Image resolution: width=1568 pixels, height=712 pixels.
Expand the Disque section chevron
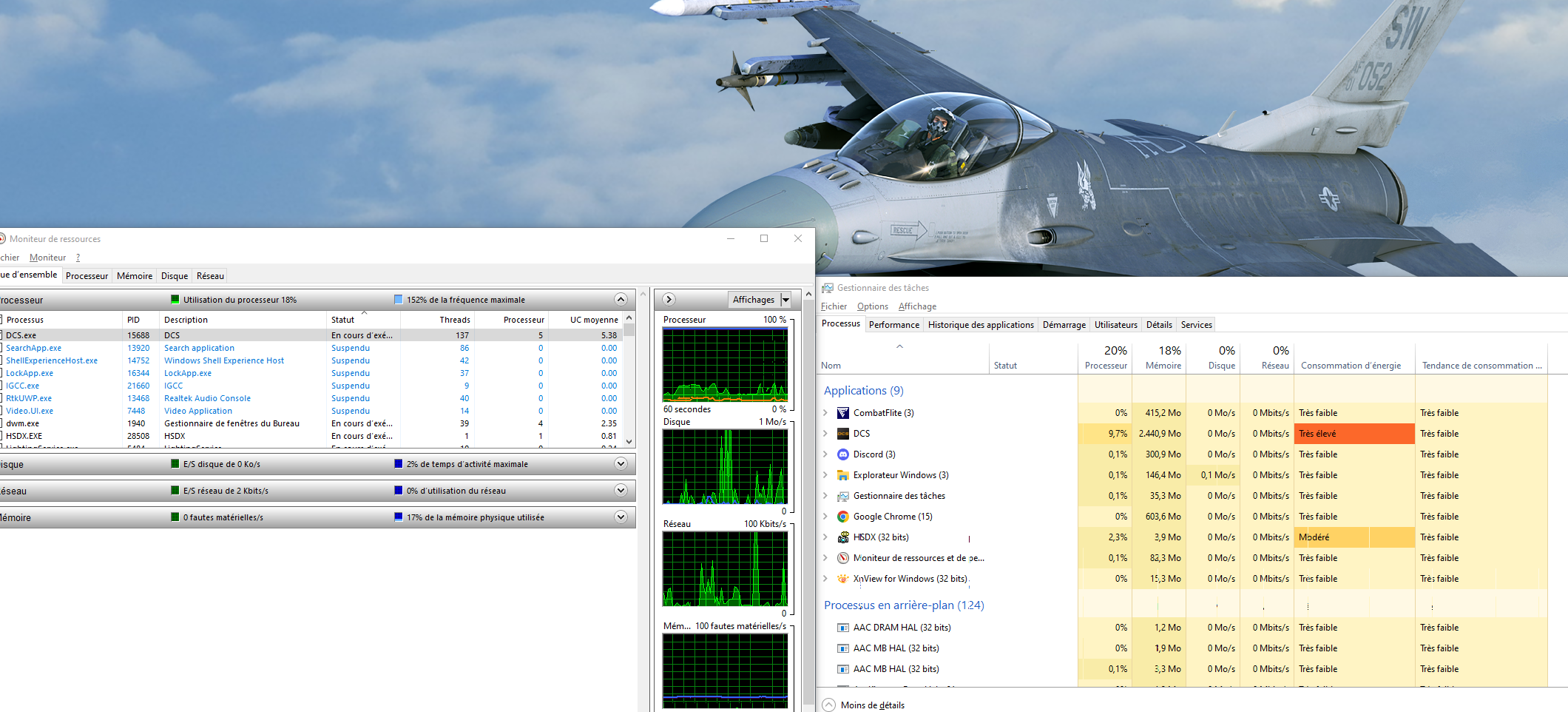(621, 464)
